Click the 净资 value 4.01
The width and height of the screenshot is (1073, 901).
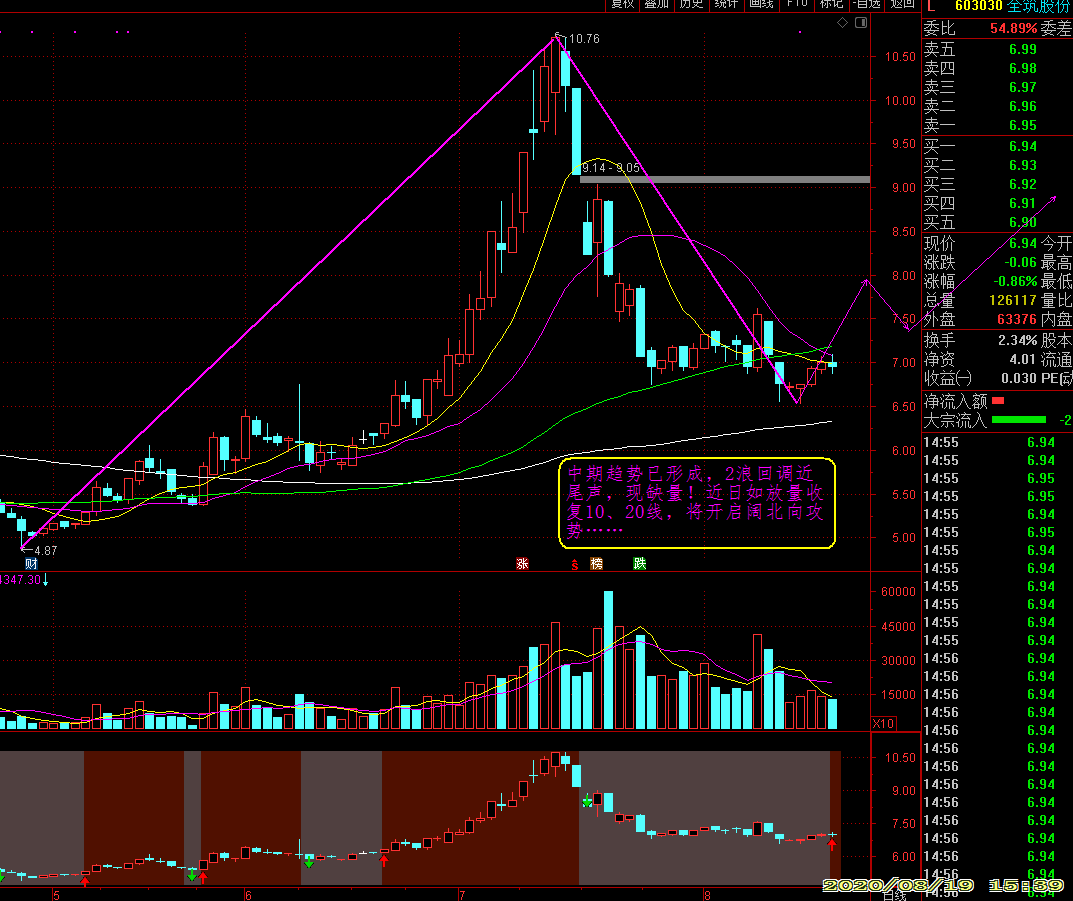[x=1022, y=359]
